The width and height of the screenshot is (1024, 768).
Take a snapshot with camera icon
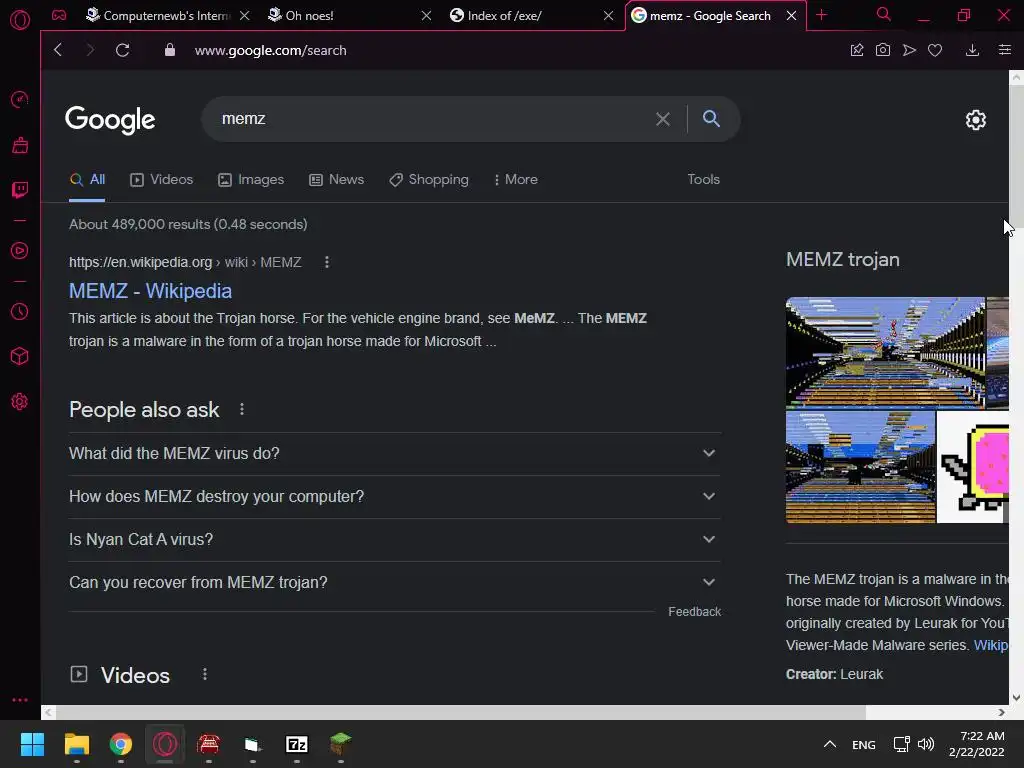coord(883,50)
